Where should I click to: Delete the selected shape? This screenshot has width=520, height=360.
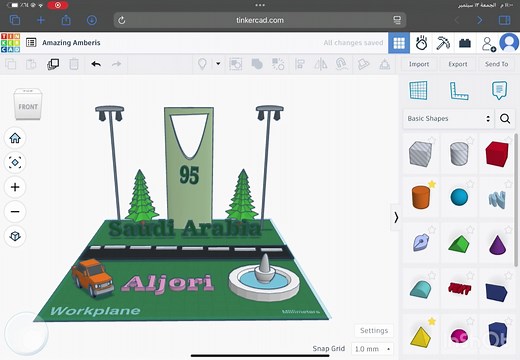[74, 64]
